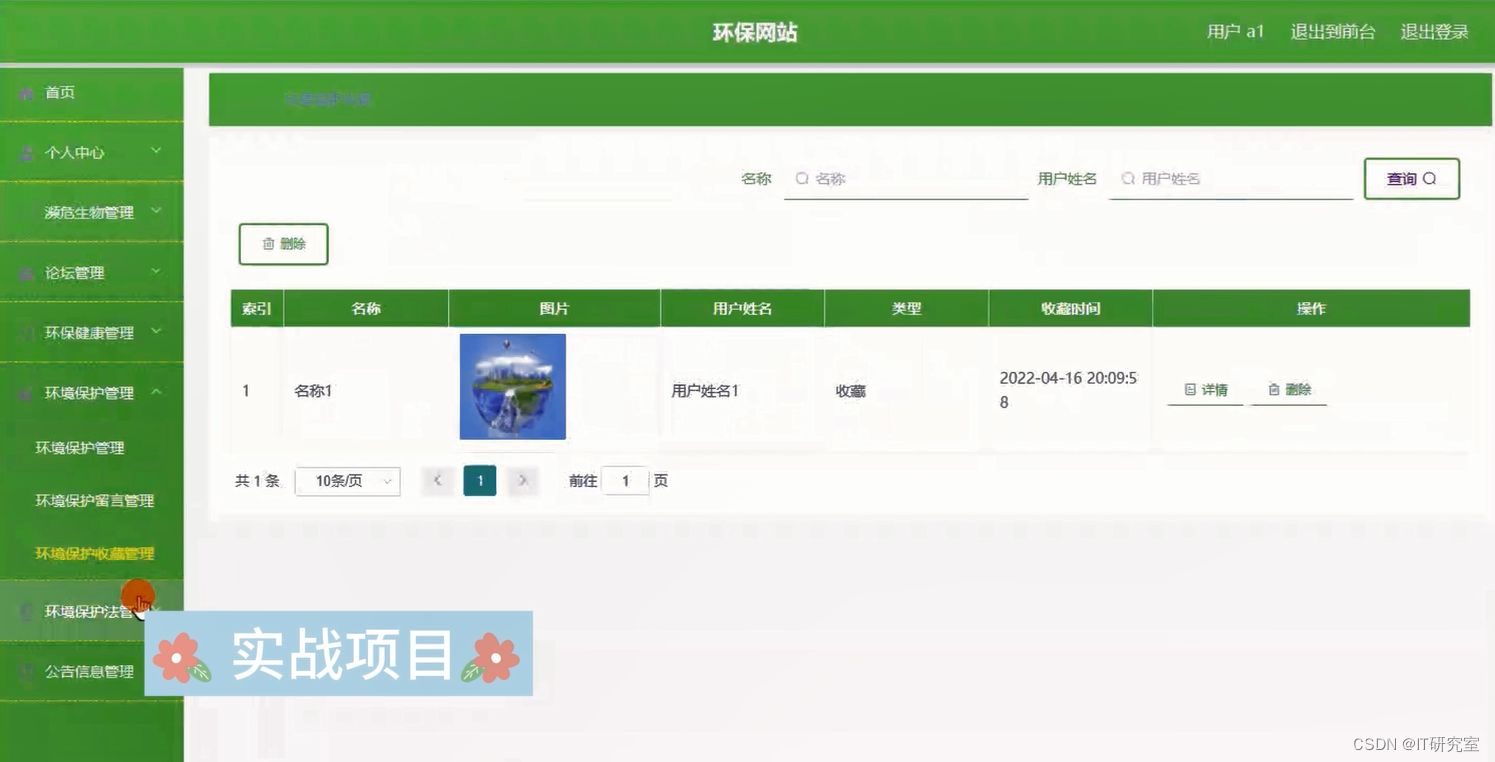Image resolution: width=1495 pixels, height=762 pixels.
Task: Click the 环保网站 site title
Action: click(x=755, y=32)
